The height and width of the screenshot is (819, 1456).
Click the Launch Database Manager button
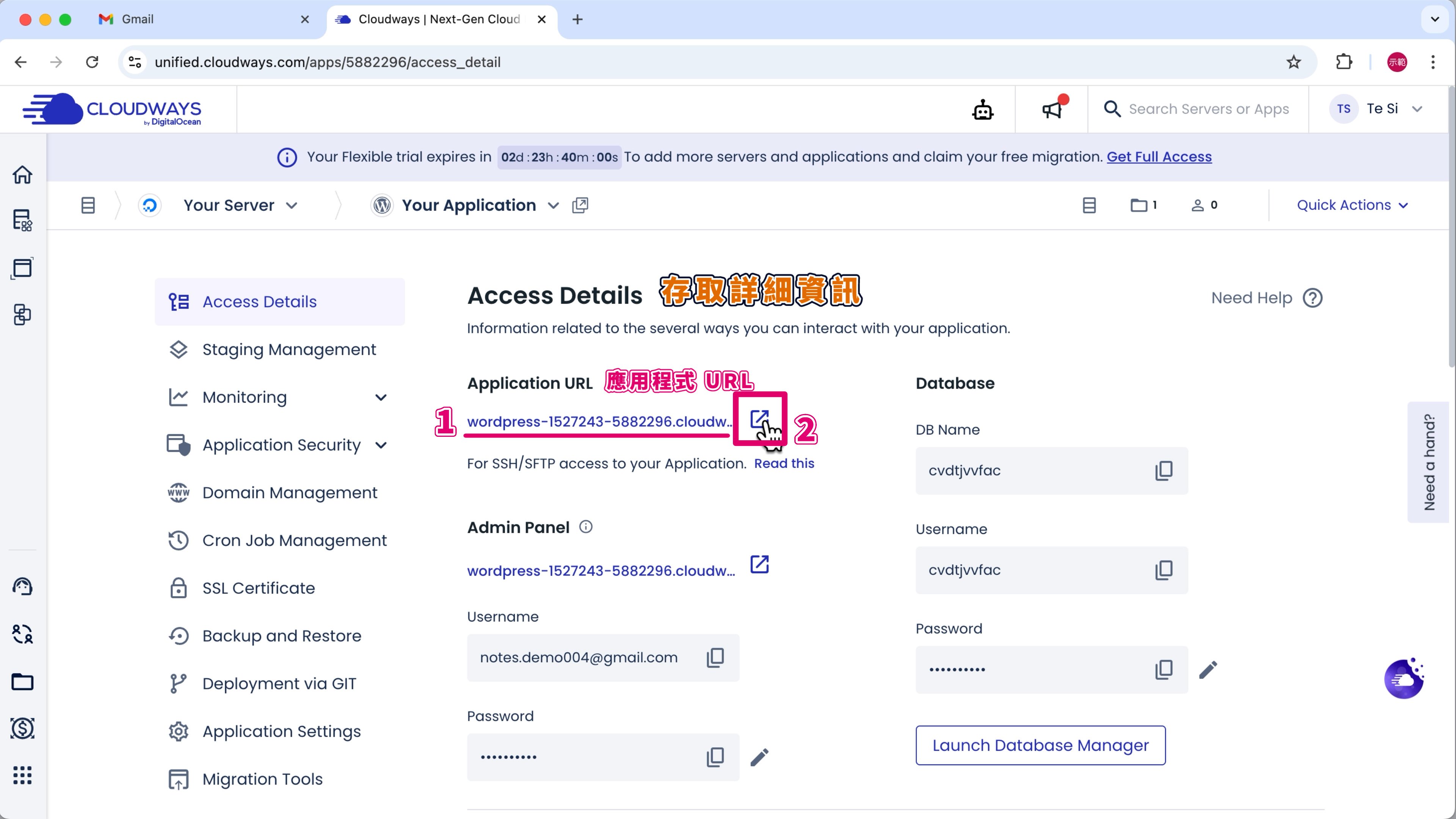[1040, 745]
